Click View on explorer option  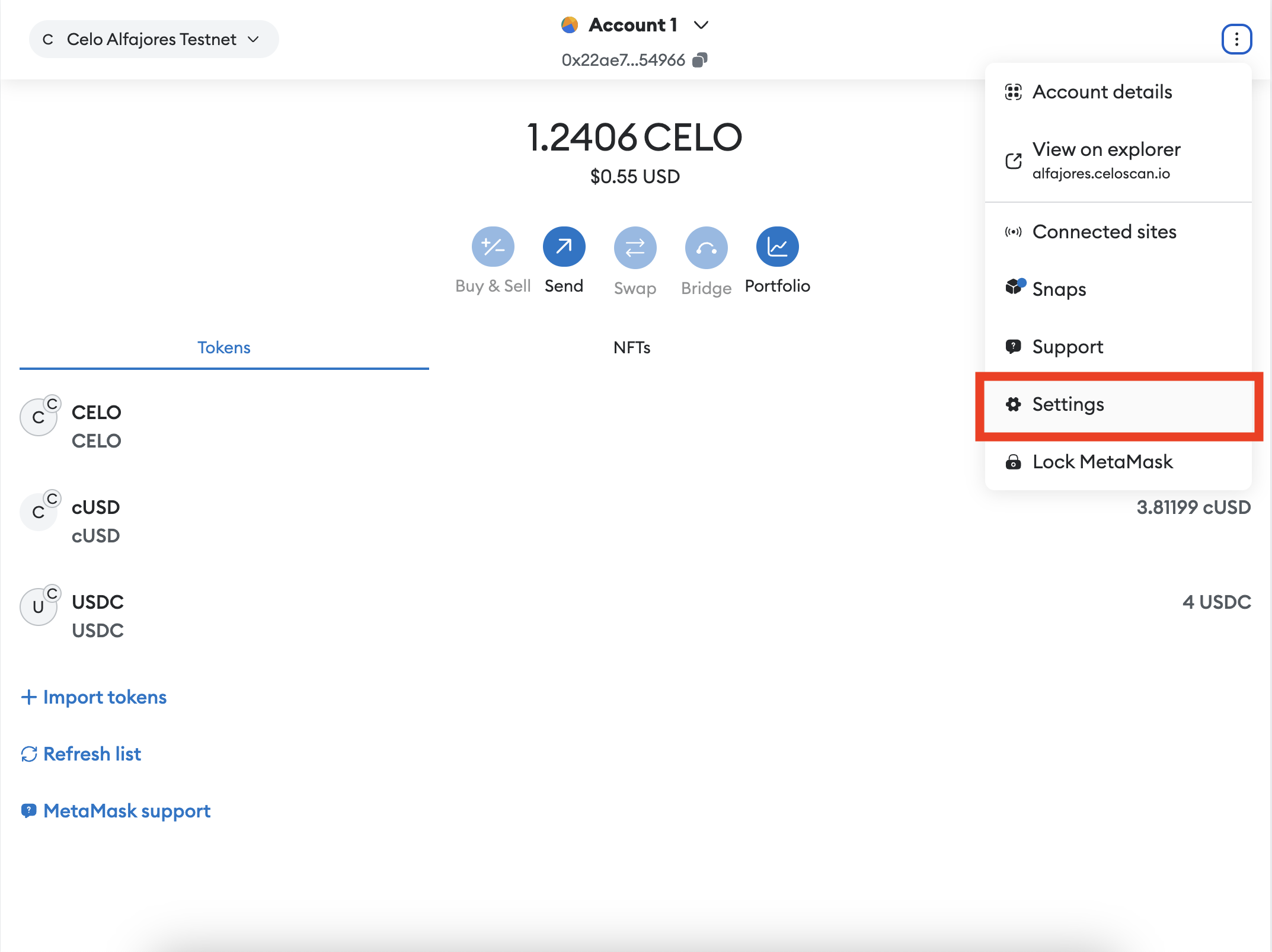tap(1105, 160)
